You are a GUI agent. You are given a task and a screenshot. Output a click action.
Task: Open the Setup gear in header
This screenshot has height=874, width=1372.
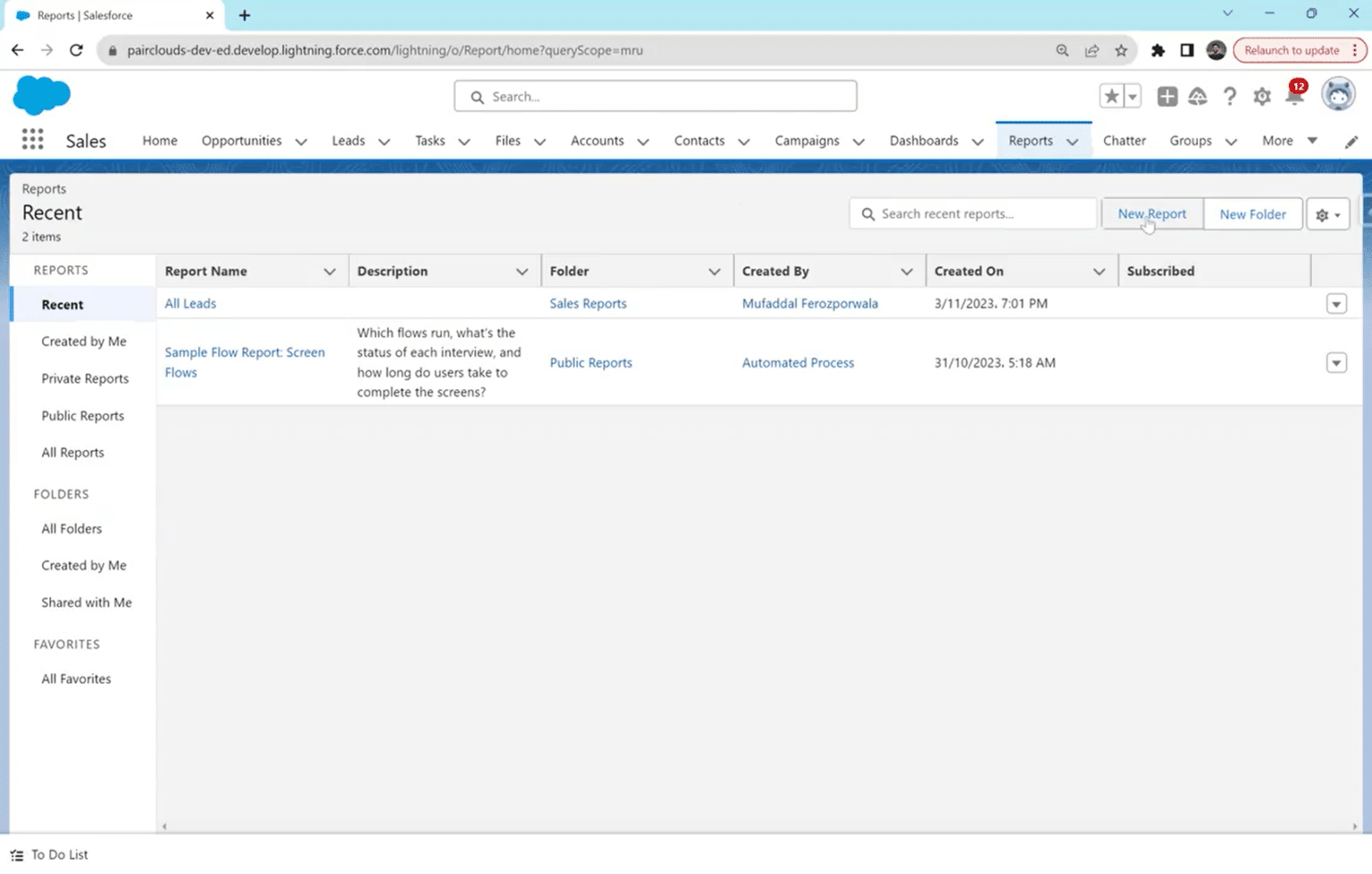point(1262,96)
